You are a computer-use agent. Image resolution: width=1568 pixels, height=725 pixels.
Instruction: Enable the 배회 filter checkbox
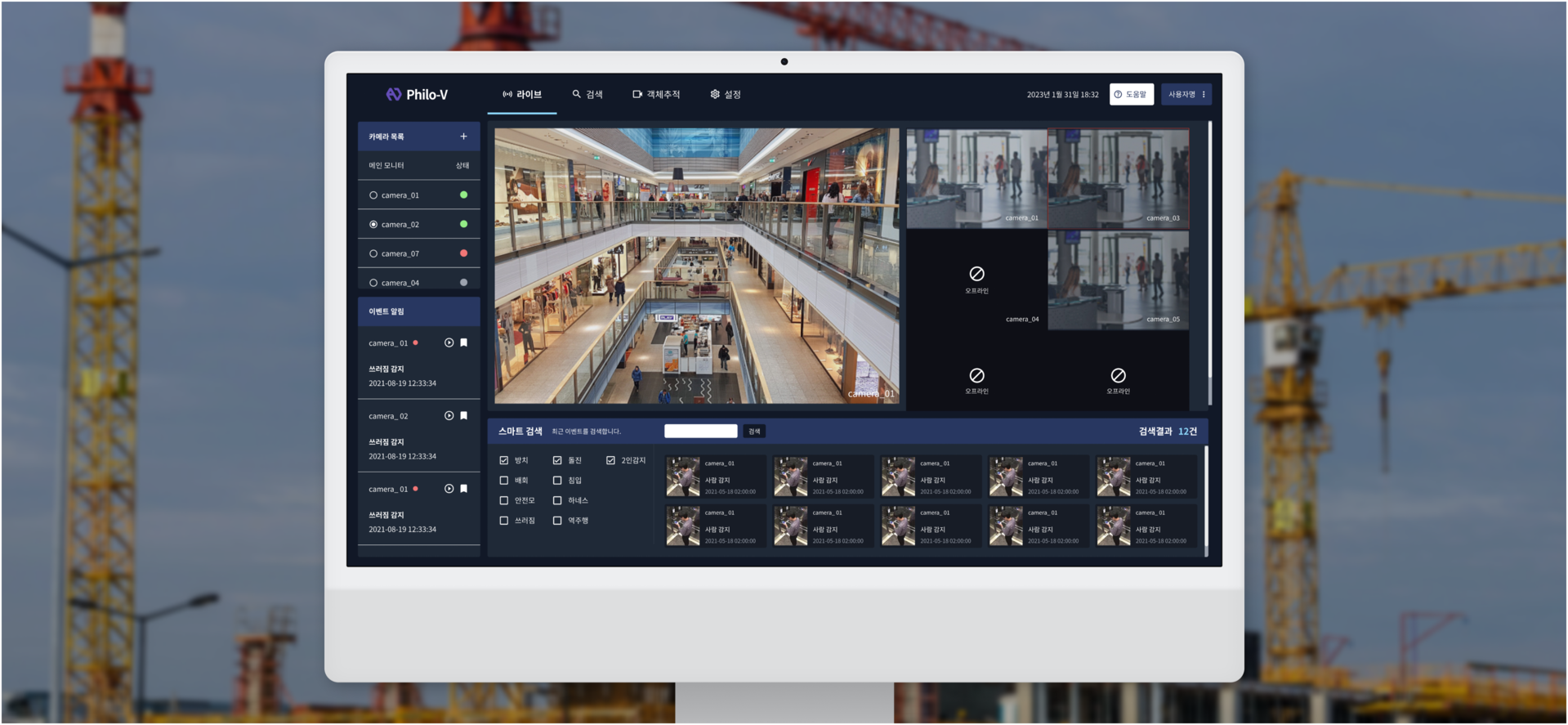503,481
